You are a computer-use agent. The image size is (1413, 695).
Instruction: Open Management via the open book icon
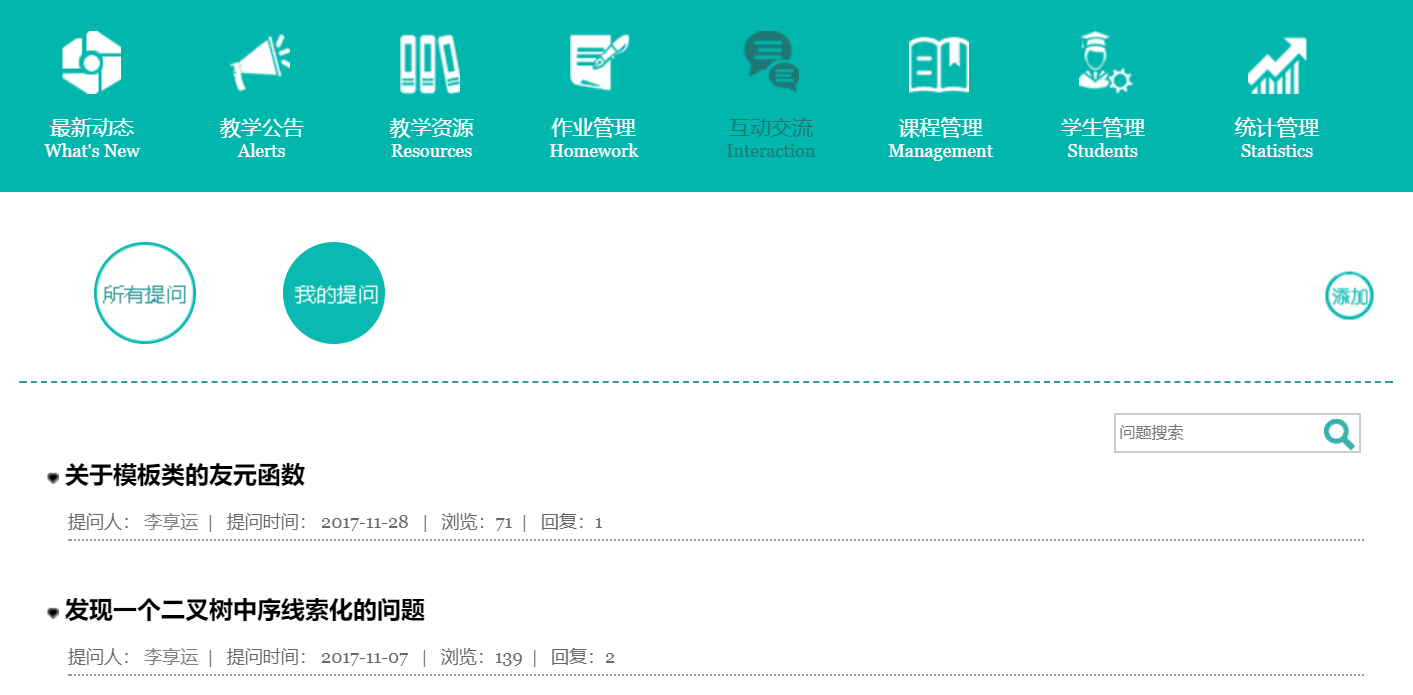pyautogui.click(x=939, y=64)
